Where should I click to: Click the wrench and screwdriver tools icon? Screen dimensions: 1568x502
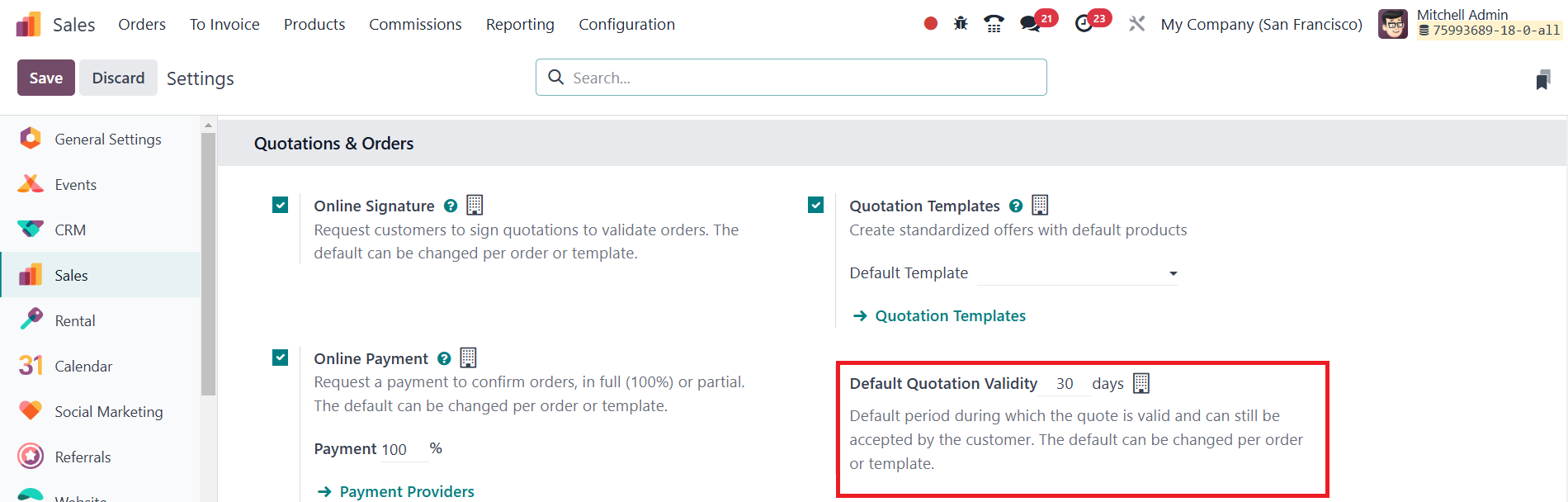tap(1137, 24)
